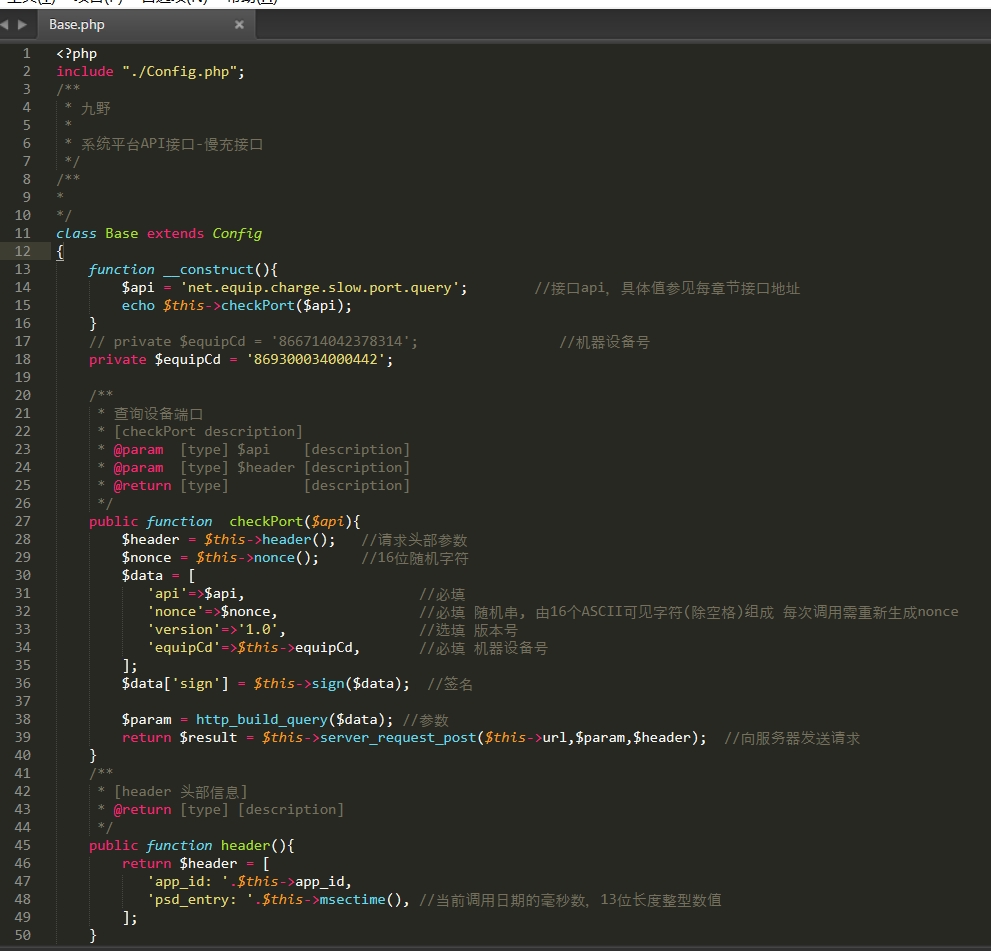The height and width of the screenshot is (951, 991).
Task: Click the http_build_query function call
Action: click(x=262, y=719)
